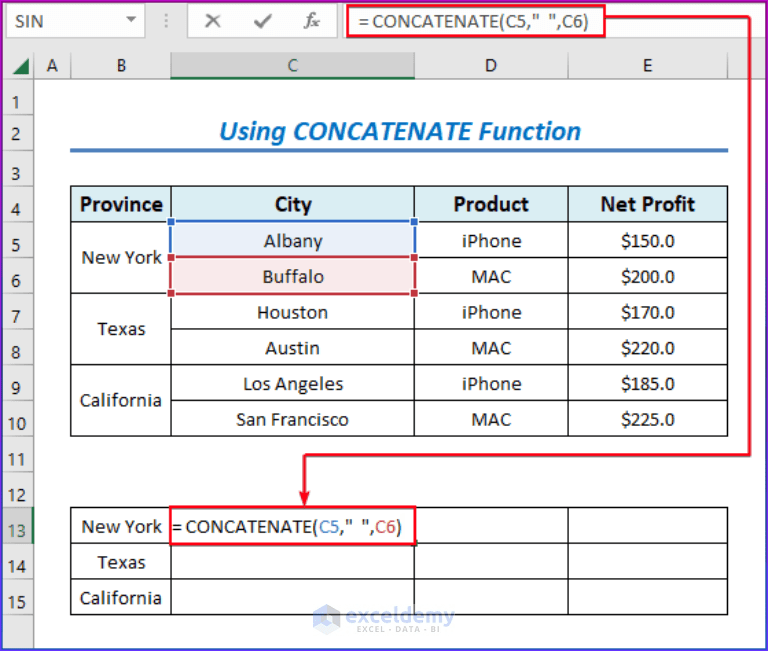768x651 pixels.
Task: Click the merged California cell in main table
Action: click(121, 401)
